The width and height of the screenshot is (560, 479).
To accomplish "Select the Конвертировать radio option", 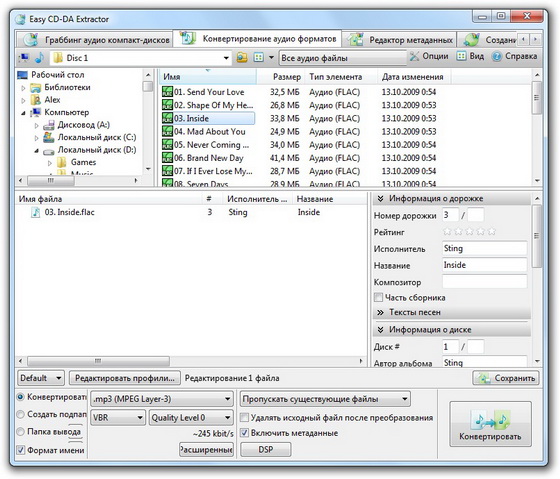I will 21,397.
